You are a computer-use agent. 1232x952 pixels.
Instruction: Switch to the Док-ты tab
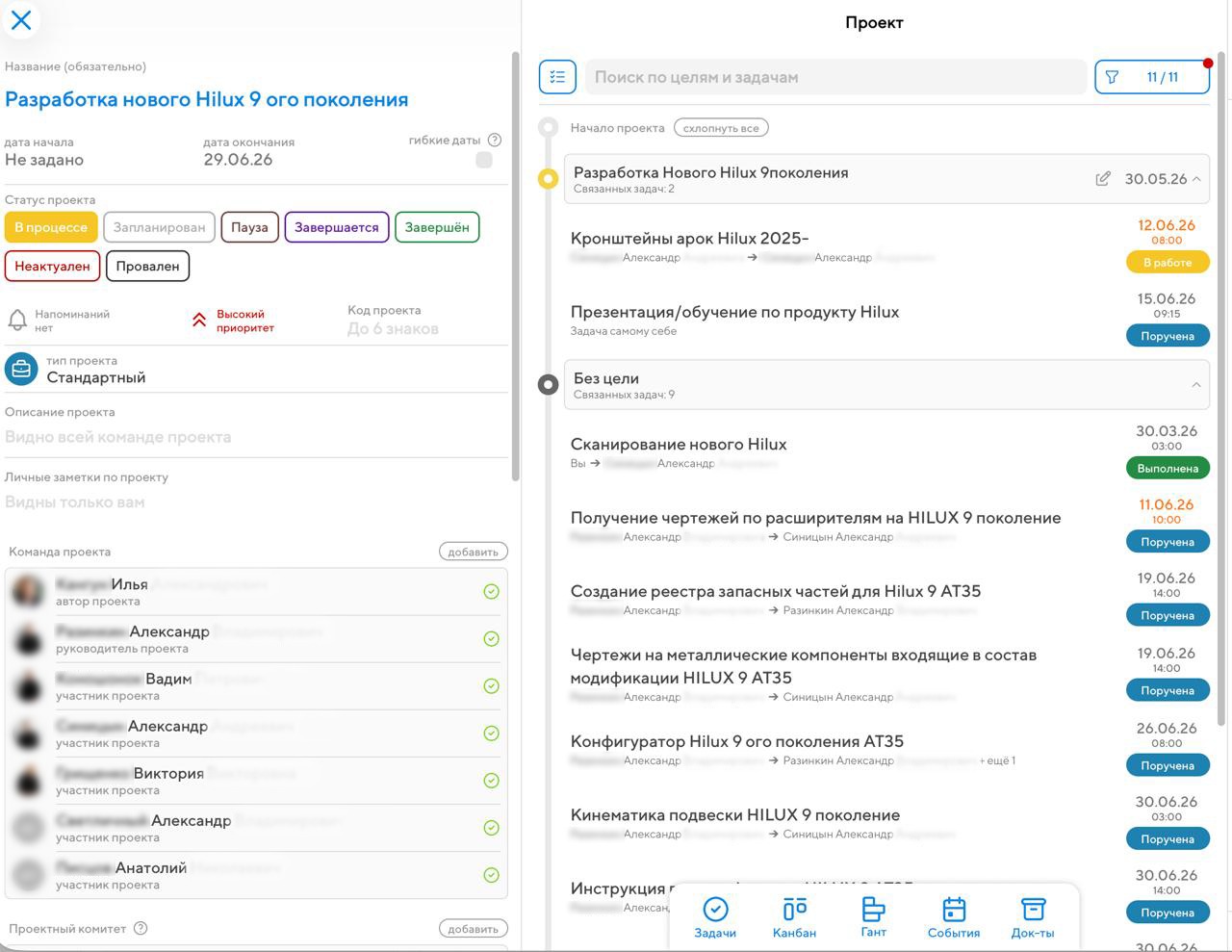pyautogui.click(x=1033, y=917)
